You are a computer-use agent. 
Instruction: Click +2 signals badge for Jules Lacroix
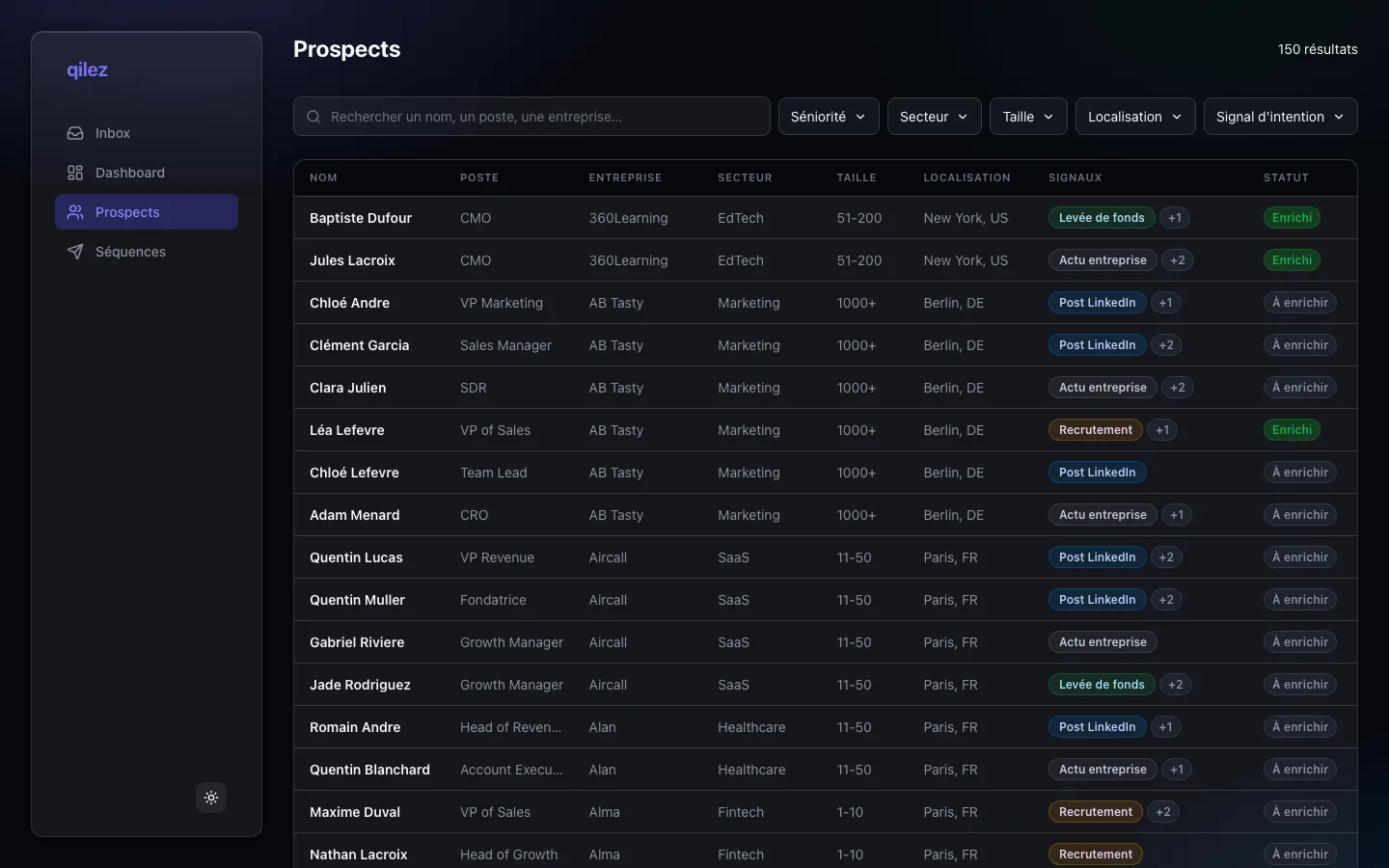1178,260
